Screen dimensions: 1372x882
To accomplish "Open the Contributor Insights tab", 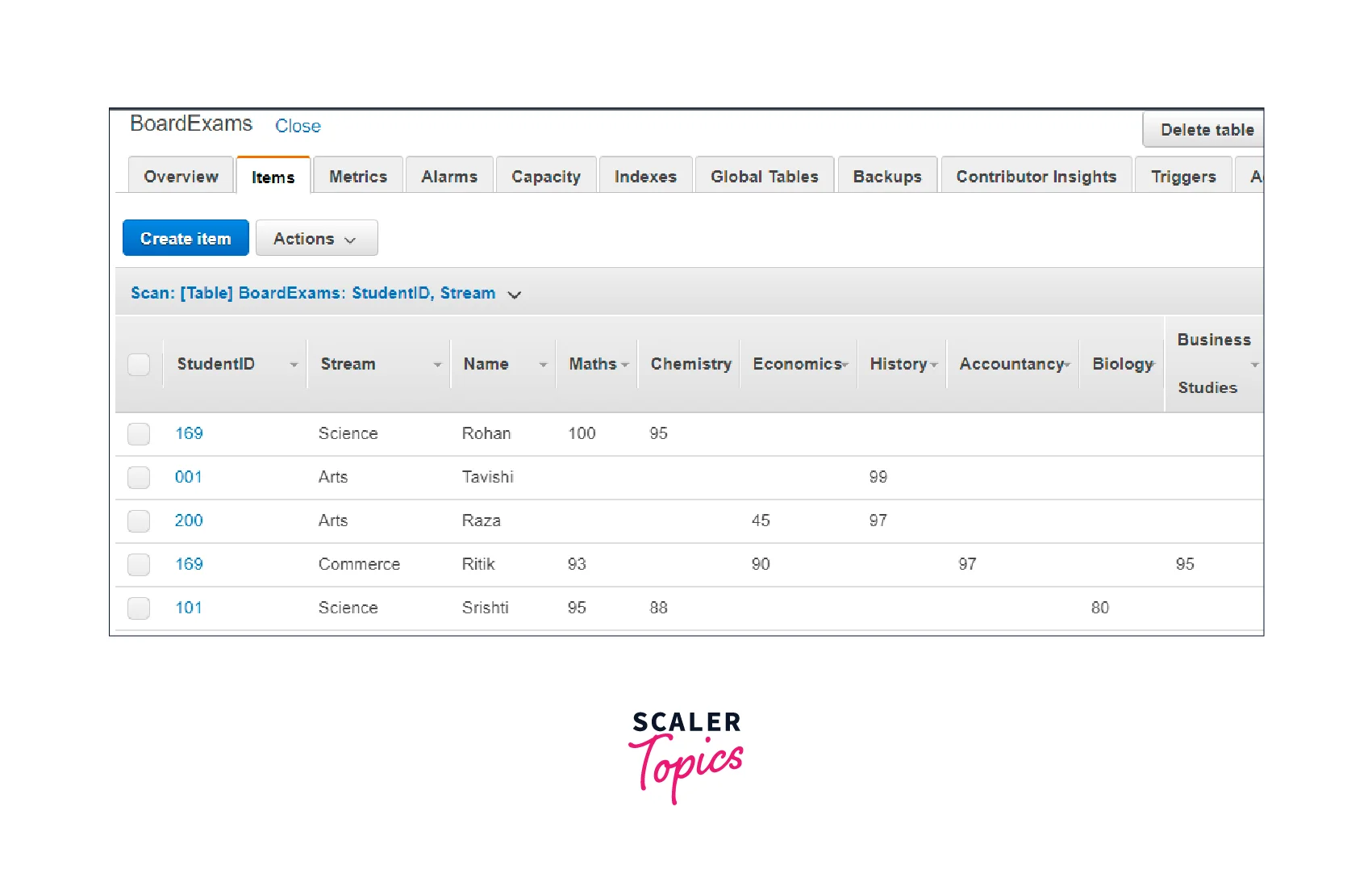I will (x=1036, y=177).
